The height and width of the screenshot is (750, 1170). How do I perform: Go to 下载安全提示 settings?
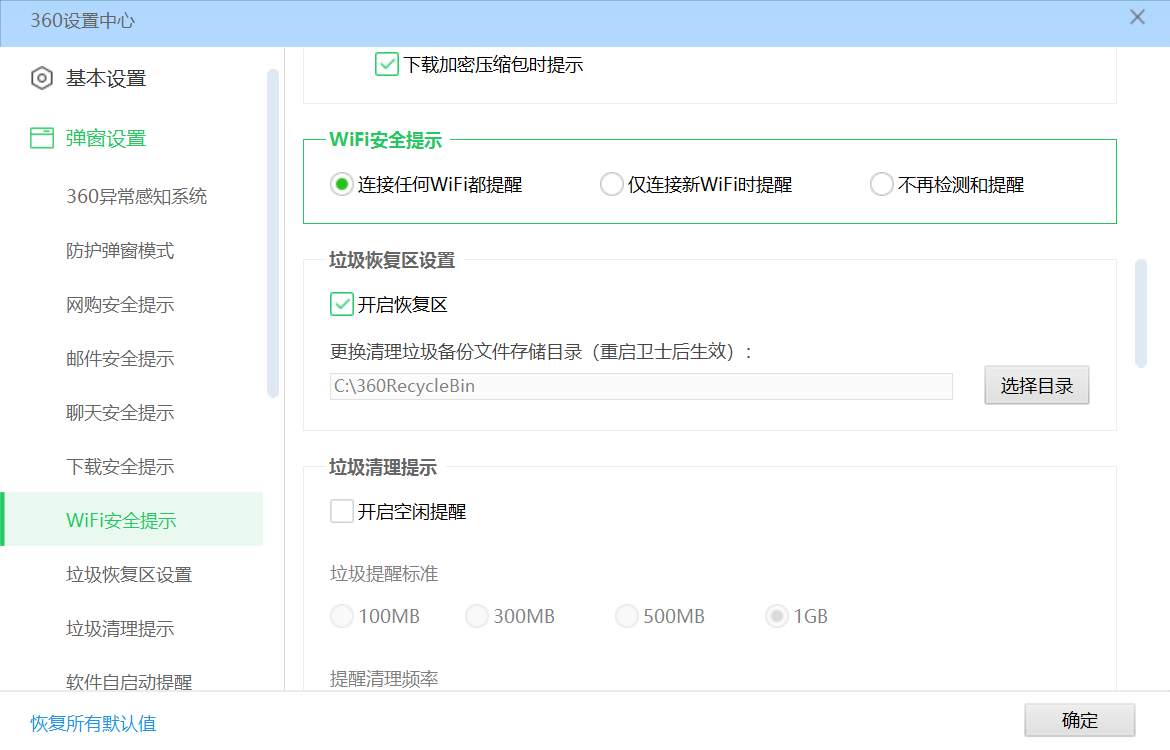coord(120,466)
